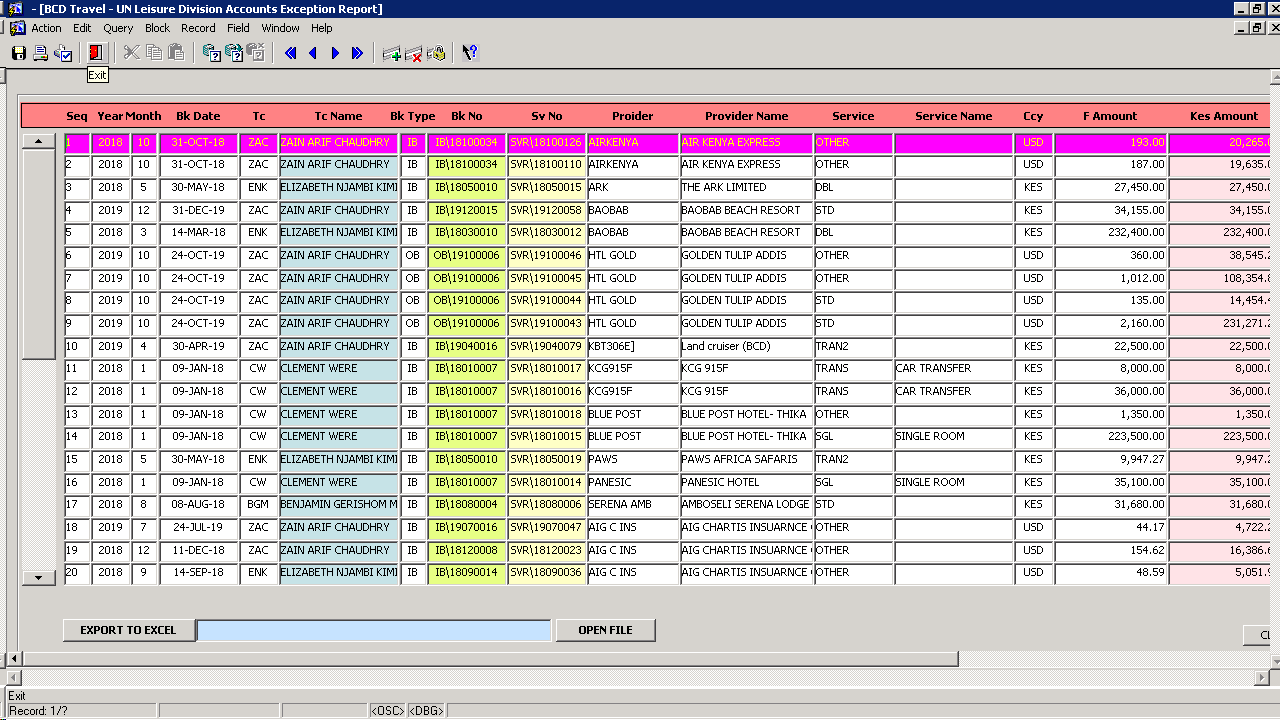
Task: Click the Remove Record red X icon
Action: tap(414, 53)
